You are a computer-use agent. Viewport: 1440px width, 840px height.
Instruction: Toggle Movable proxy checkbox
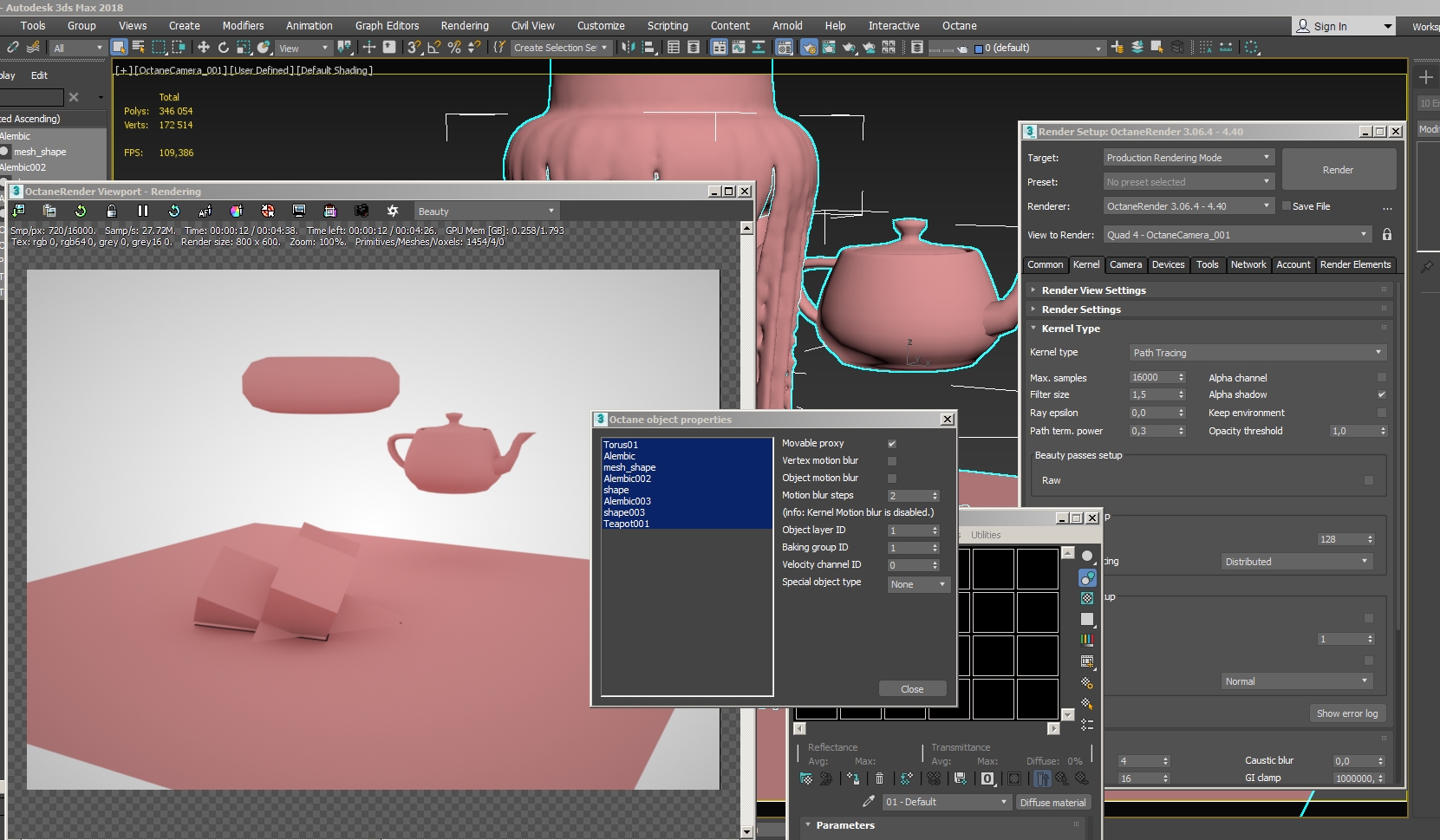[892, 444]
